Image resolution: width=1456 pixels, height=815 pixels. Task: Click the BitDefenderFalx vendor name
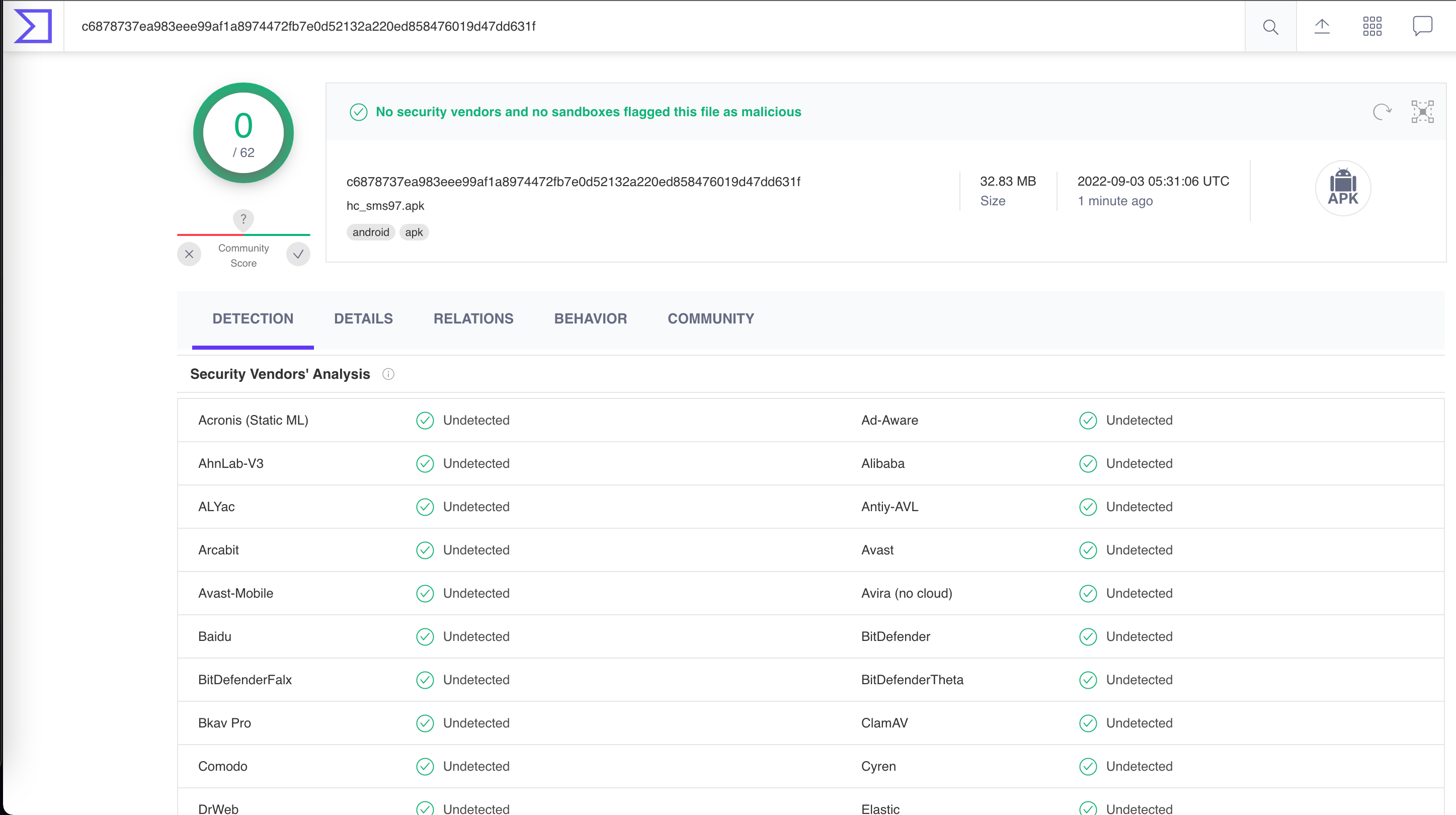pos(245,680)
